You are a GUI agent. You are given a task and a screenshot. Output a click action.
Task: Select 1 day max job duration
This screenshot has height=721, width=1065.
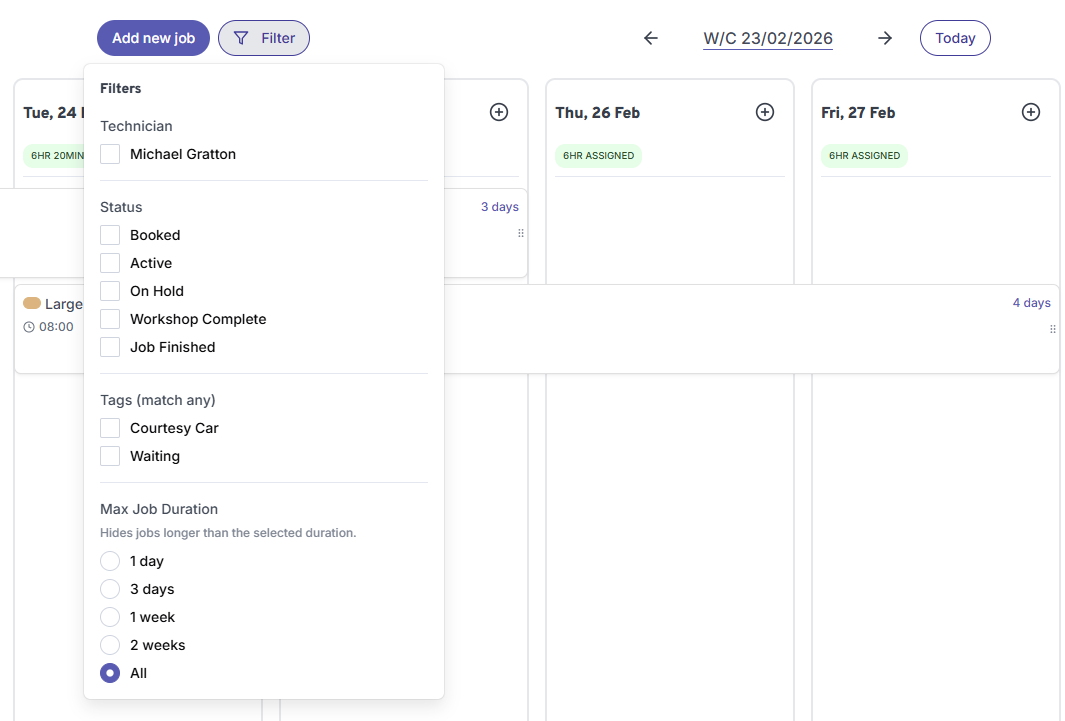point(110,561)
